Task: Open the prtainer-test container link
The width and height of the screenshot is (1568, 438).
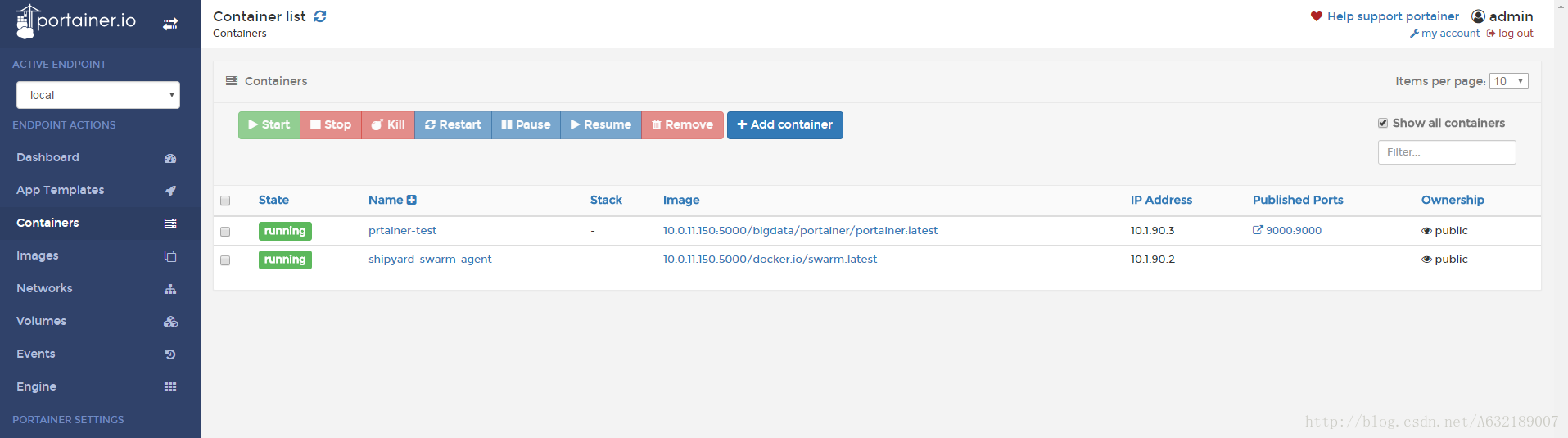Action: (x=402, y=230)
